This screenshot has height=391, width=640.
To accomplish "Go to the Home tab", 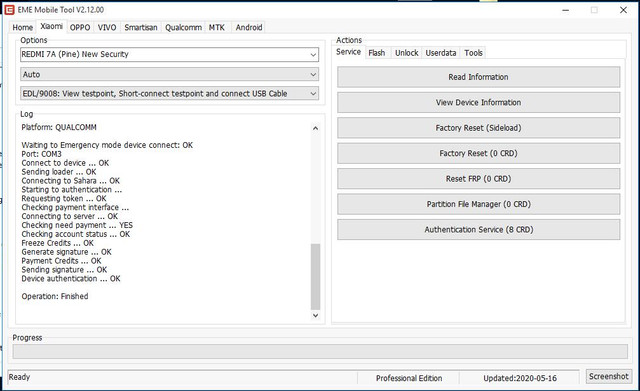I will [x=22, y=27].
